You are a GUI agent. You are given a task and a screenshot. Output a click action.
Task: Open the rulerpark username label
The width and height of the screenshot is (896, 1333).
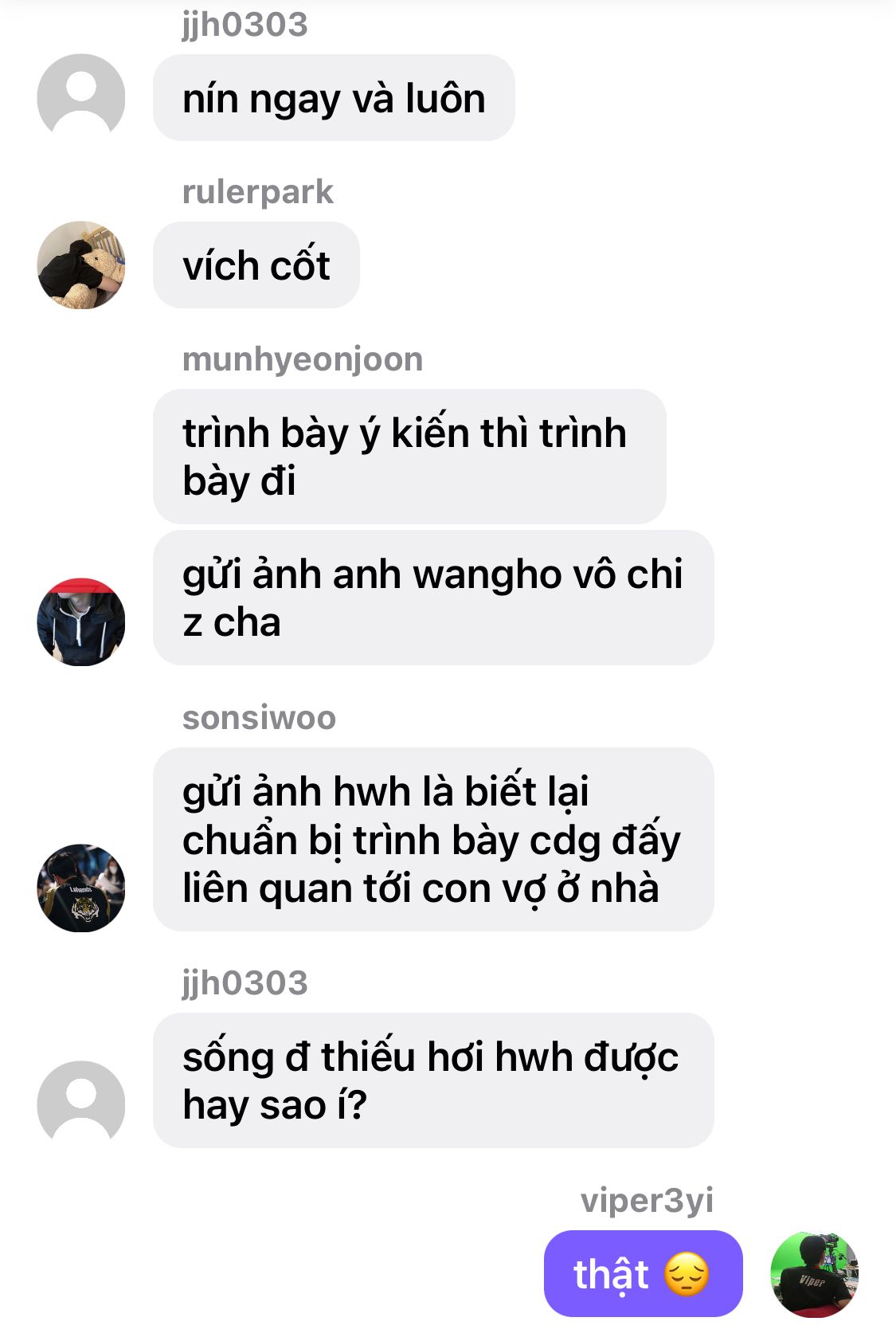[x=258, y=192]
